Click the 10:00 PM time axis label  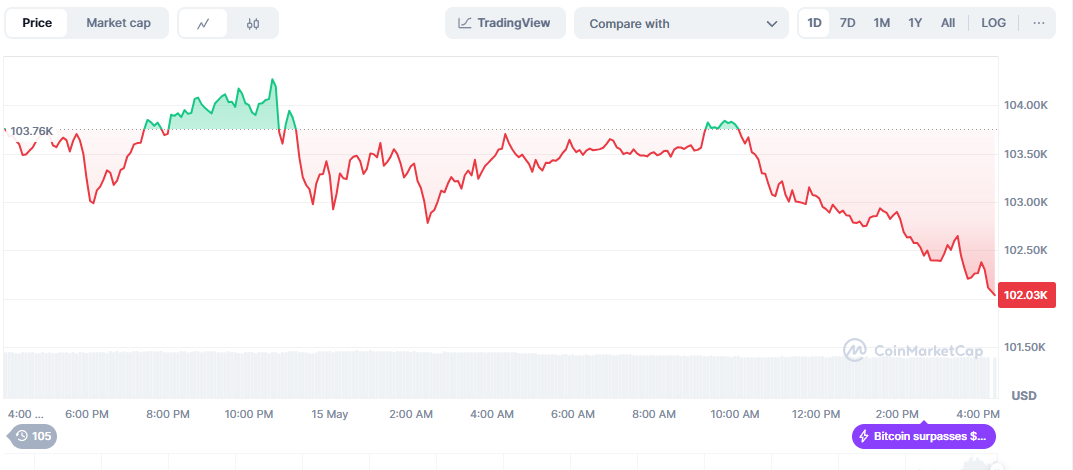point(247,414)
